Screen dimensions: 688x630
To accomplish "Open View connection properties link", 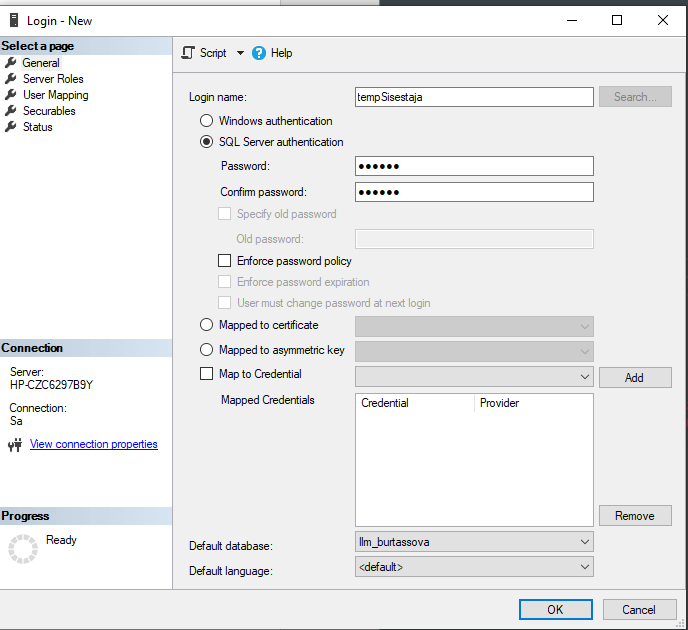I will click(x=94, y=444).
